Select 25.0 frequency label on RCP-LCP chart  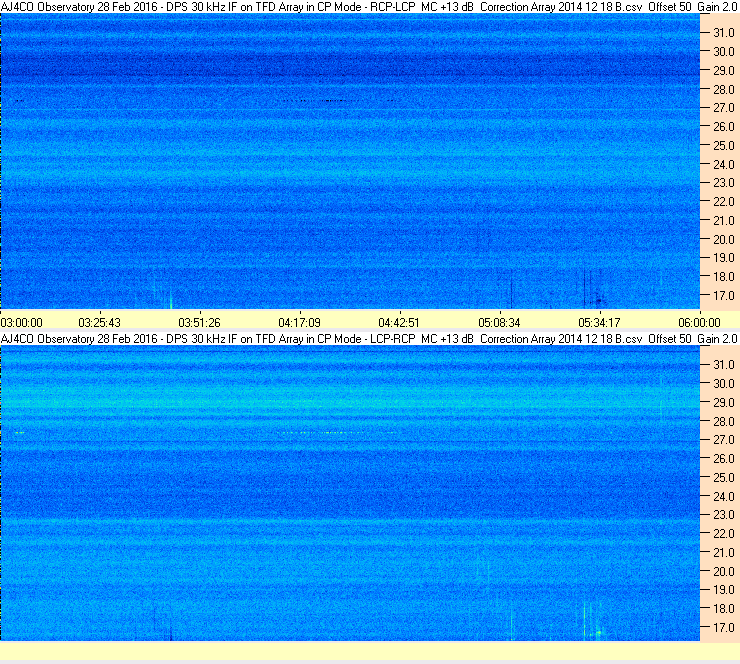click(x=724, y=146)
